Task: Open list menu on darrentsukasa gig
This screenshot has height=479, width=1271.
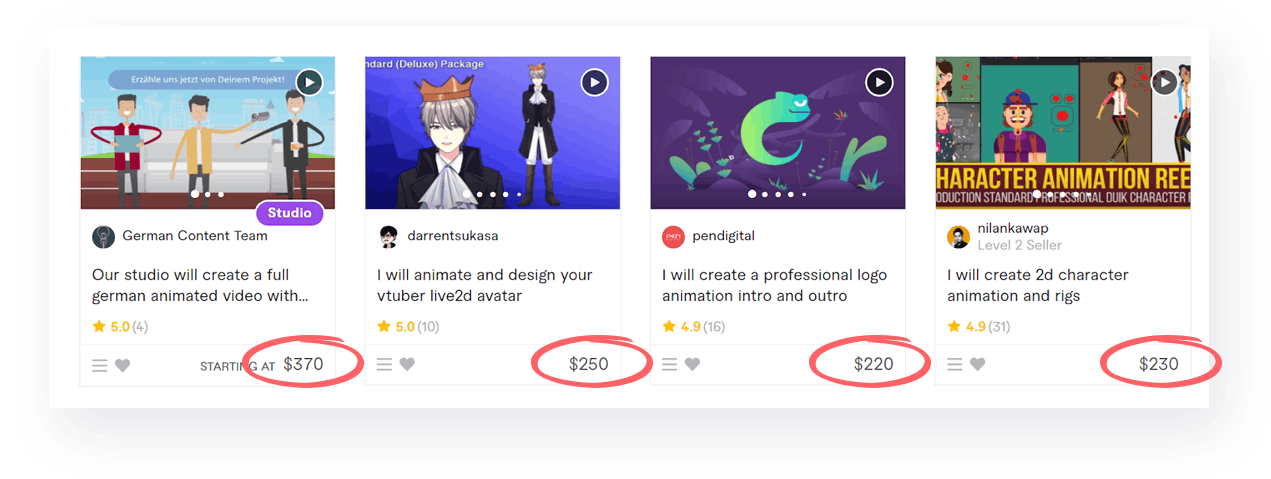Action: (385, 365)
